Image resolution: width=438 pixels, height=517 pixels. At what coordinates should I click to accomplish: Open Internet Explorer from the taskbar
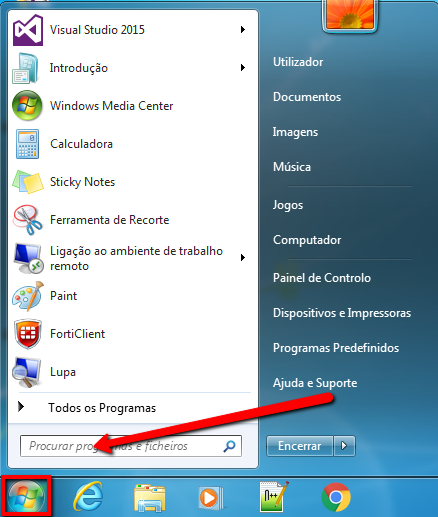(88, 497)
